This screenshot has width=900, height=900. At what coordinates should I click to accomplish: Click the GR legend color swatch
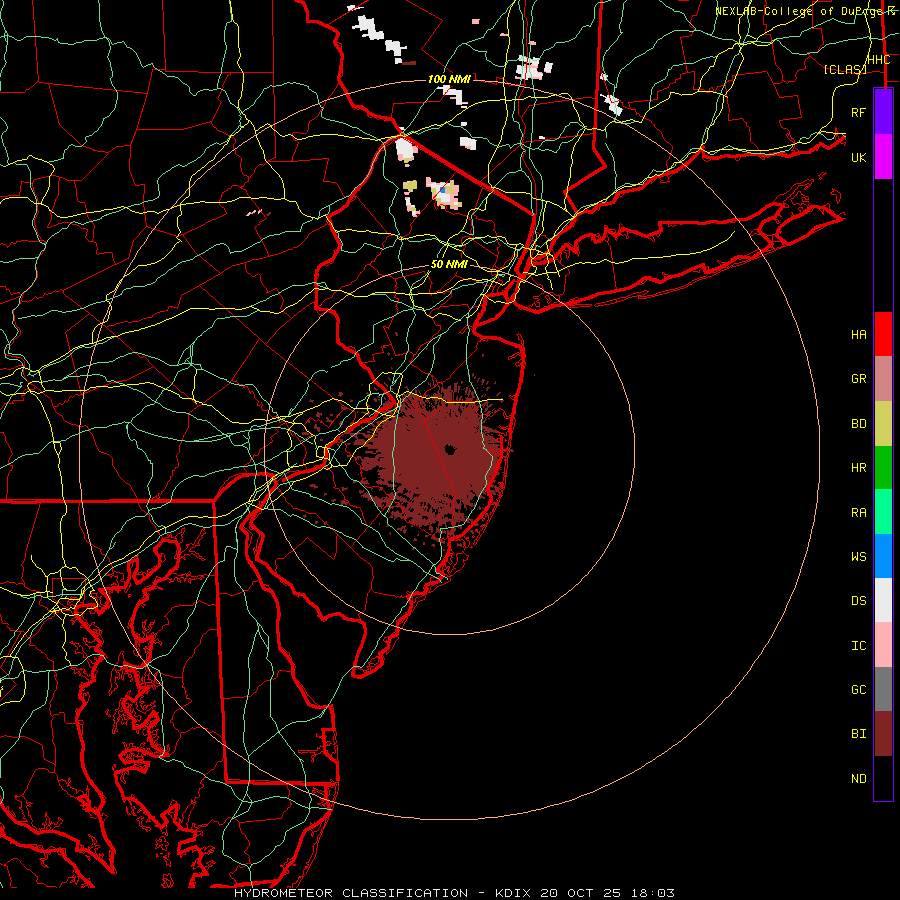pos(883,379)
